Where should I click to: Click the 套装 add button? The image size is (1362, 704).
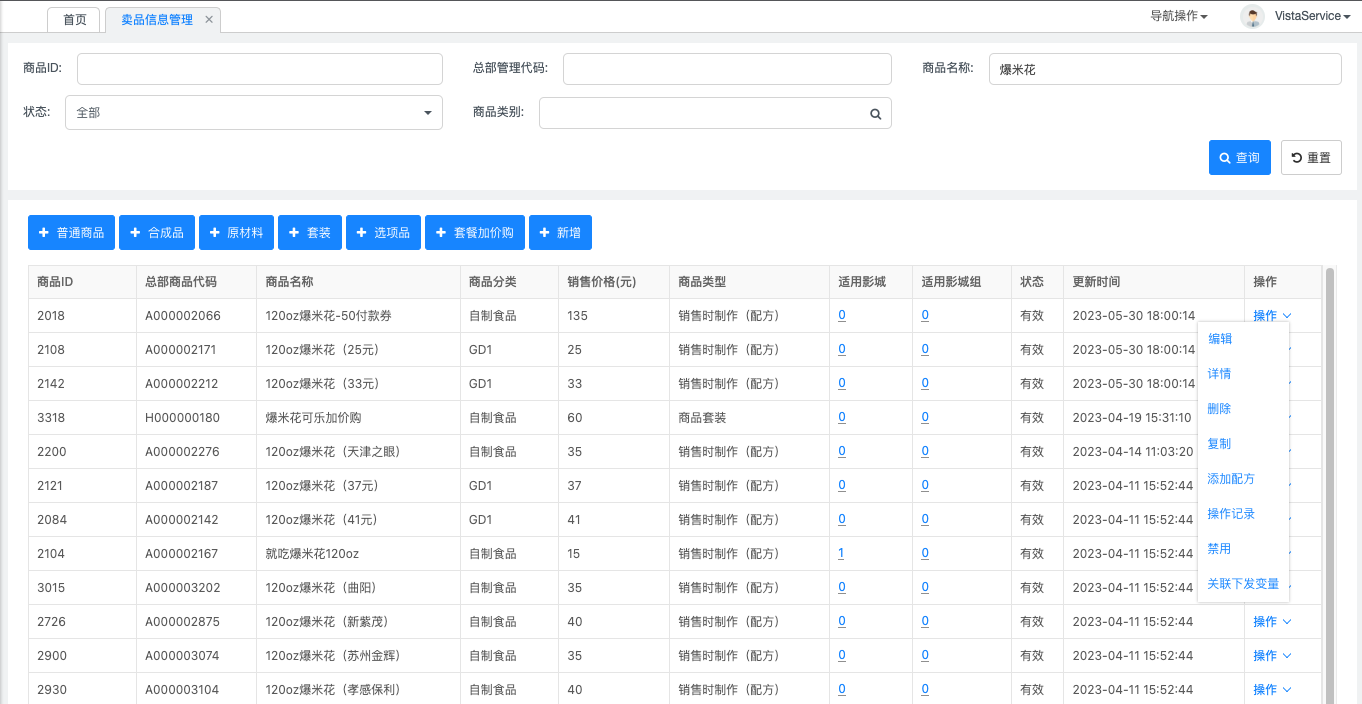tap(310, 233)
